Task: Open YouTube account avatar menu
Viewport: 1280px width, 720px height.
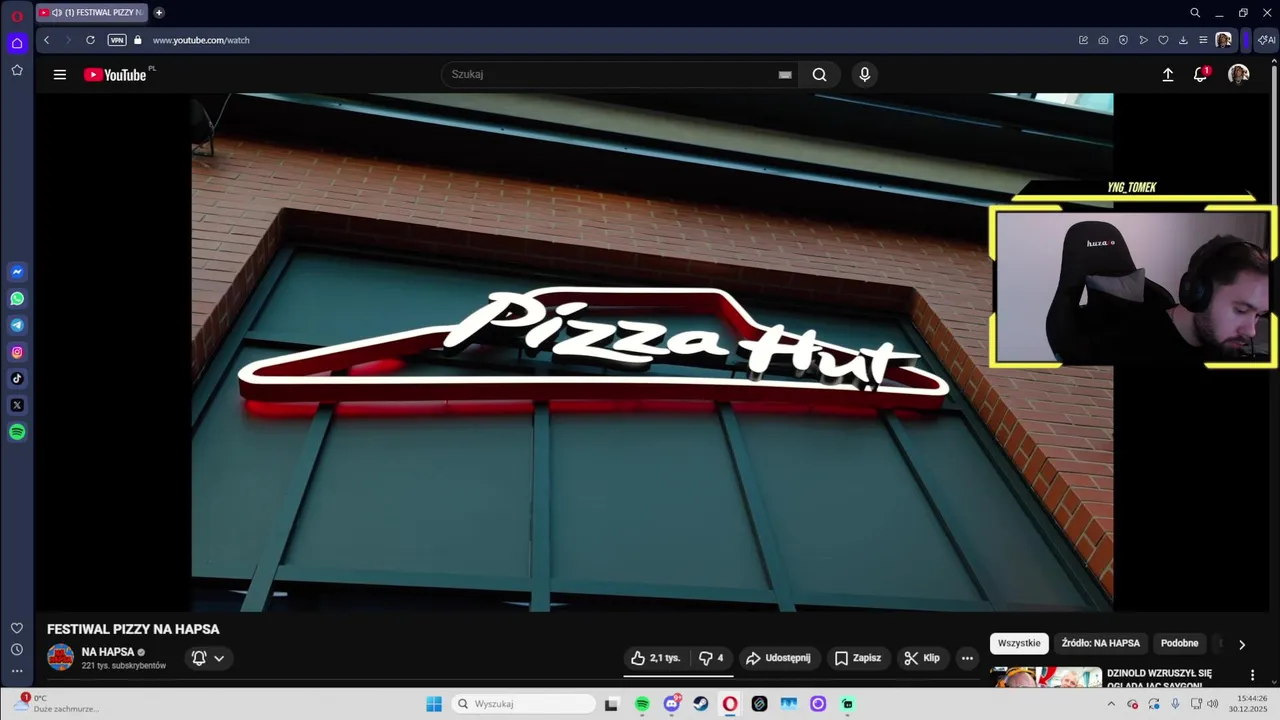Action: pos(1238,74)
